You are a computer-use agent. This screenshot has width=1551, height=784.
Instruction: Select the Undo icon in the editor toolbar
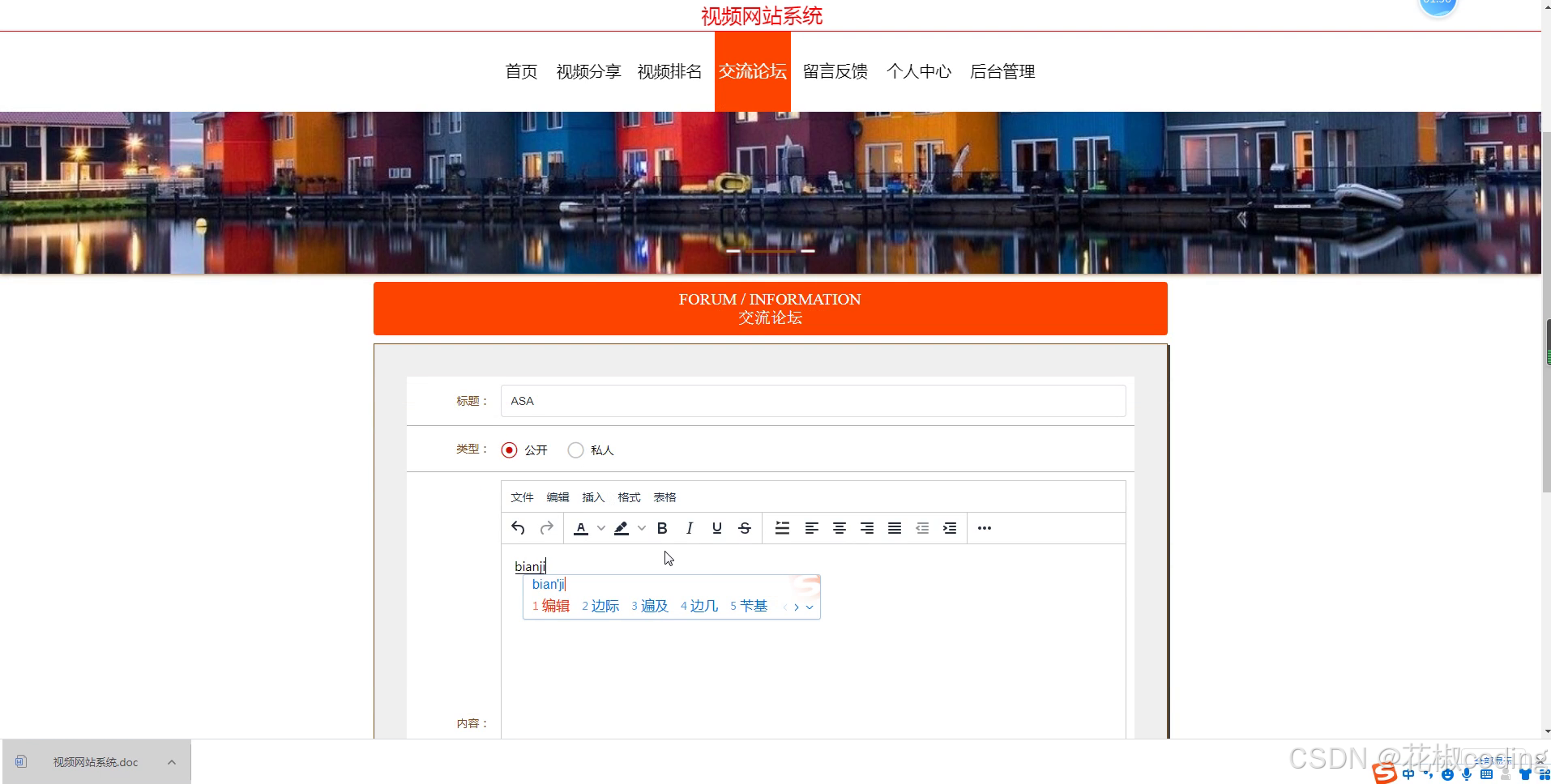pos(518,527)
